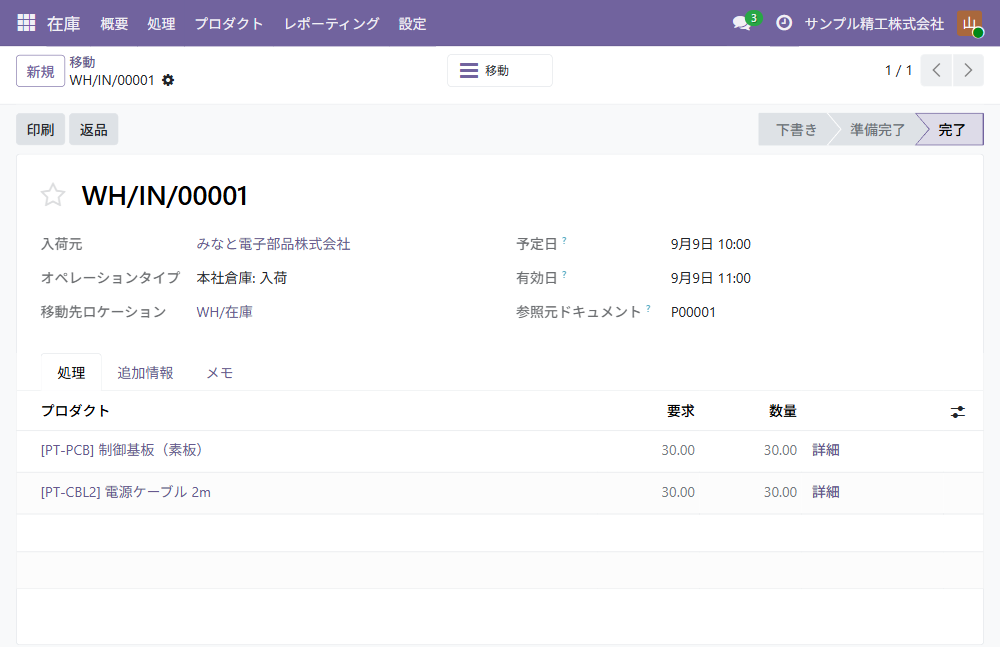This screenshot has width=1000, height=647.
Task: Open the 設定 menu
Action: pyautogui.click(x=412, y=24)
